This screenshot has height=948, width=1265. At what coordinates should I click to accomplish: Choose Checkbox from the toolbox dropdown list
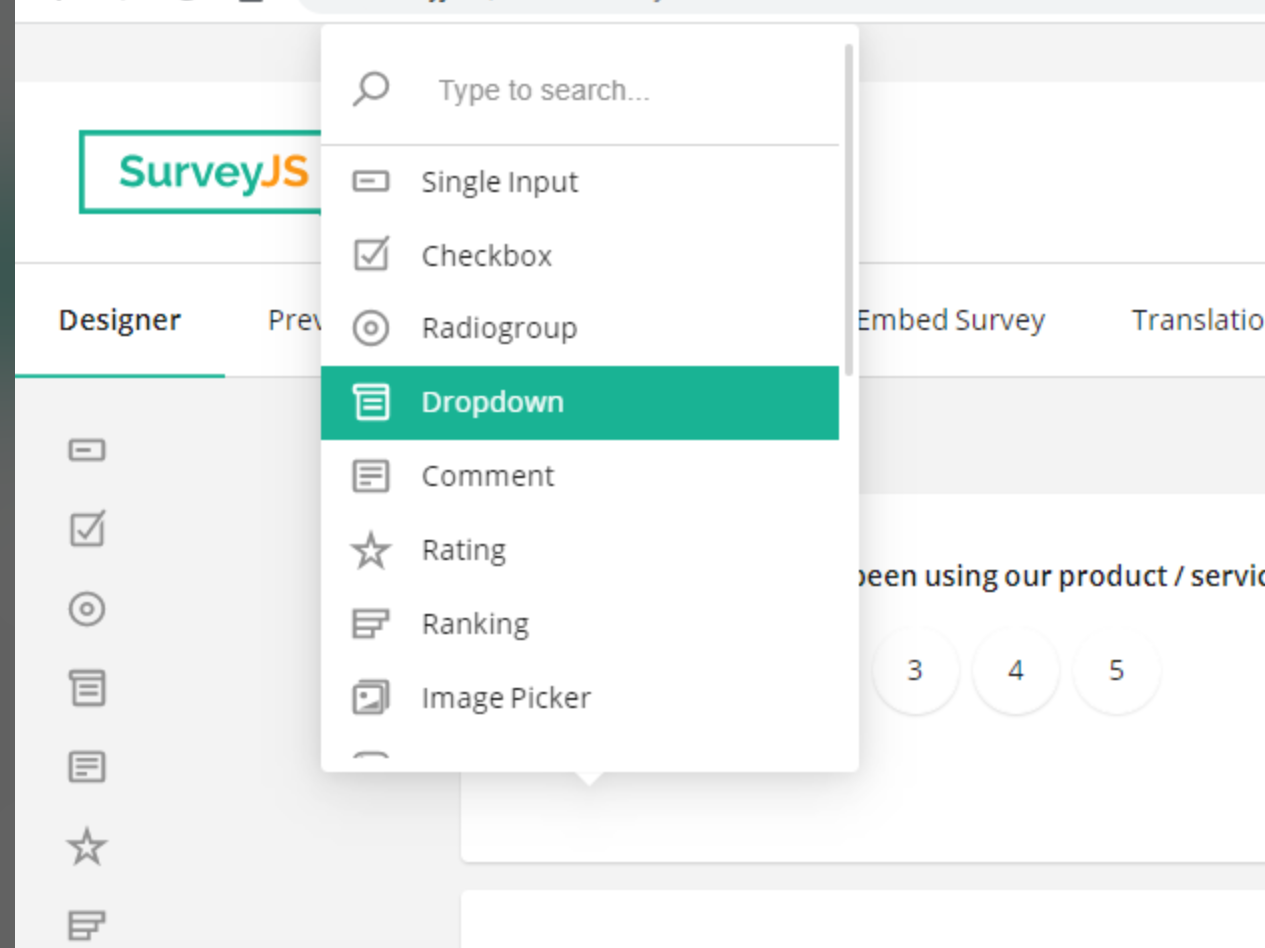pyautogui.click(x=487, y=255)
